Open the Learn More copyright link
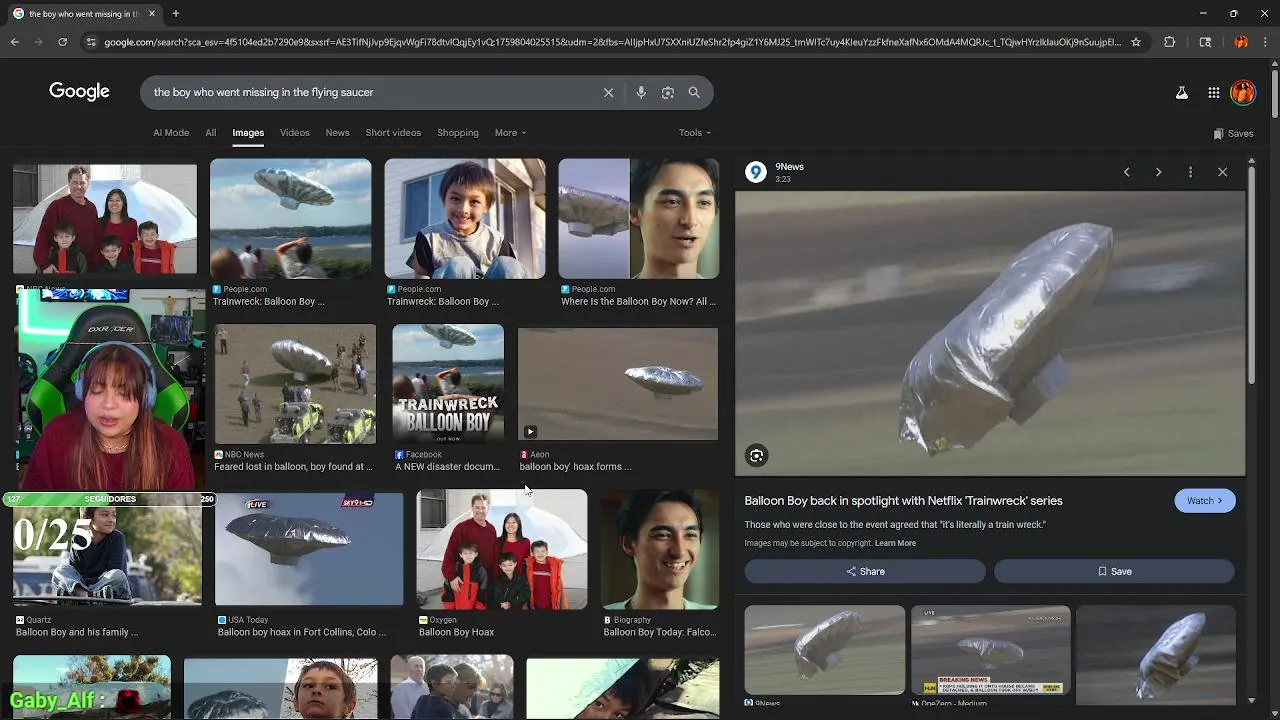The image size is (1280, 720). [x=895, y=543]
